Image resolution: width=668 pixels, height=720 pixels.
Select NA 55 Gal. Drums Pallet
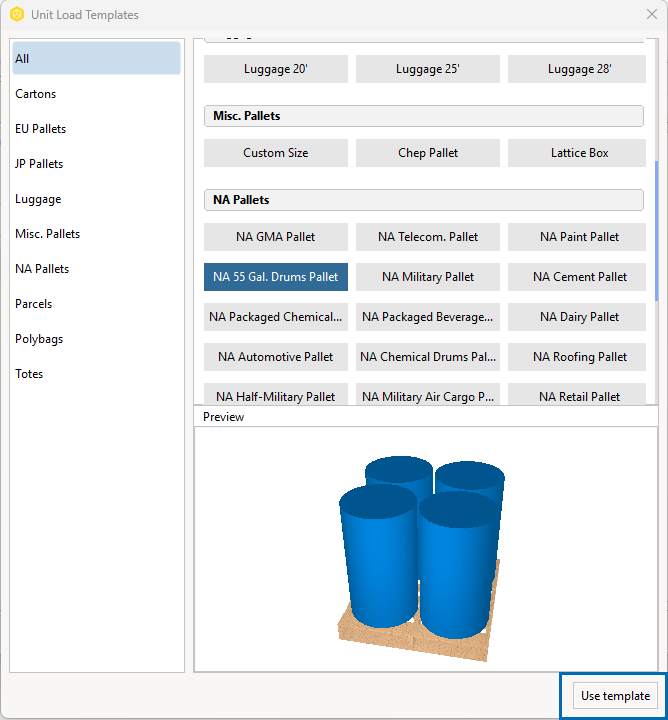(276, 277)
